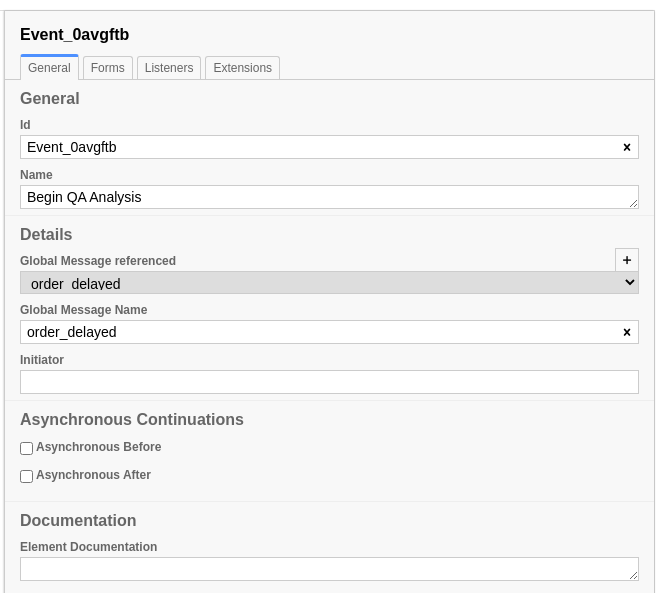Click the Documentation section heading
This screenshot has height=593, width=658.
(x=78, y=520)
